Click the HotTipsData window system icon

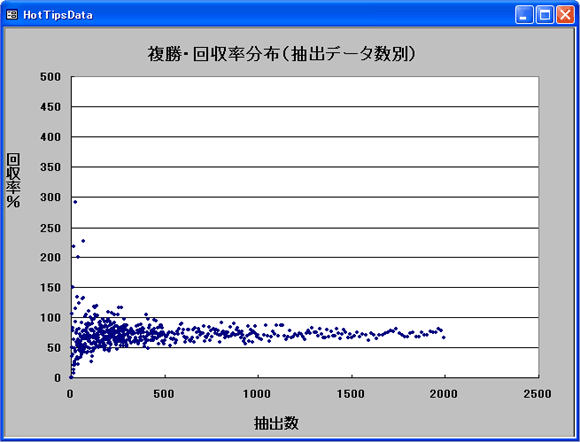[x=12, y=15]
